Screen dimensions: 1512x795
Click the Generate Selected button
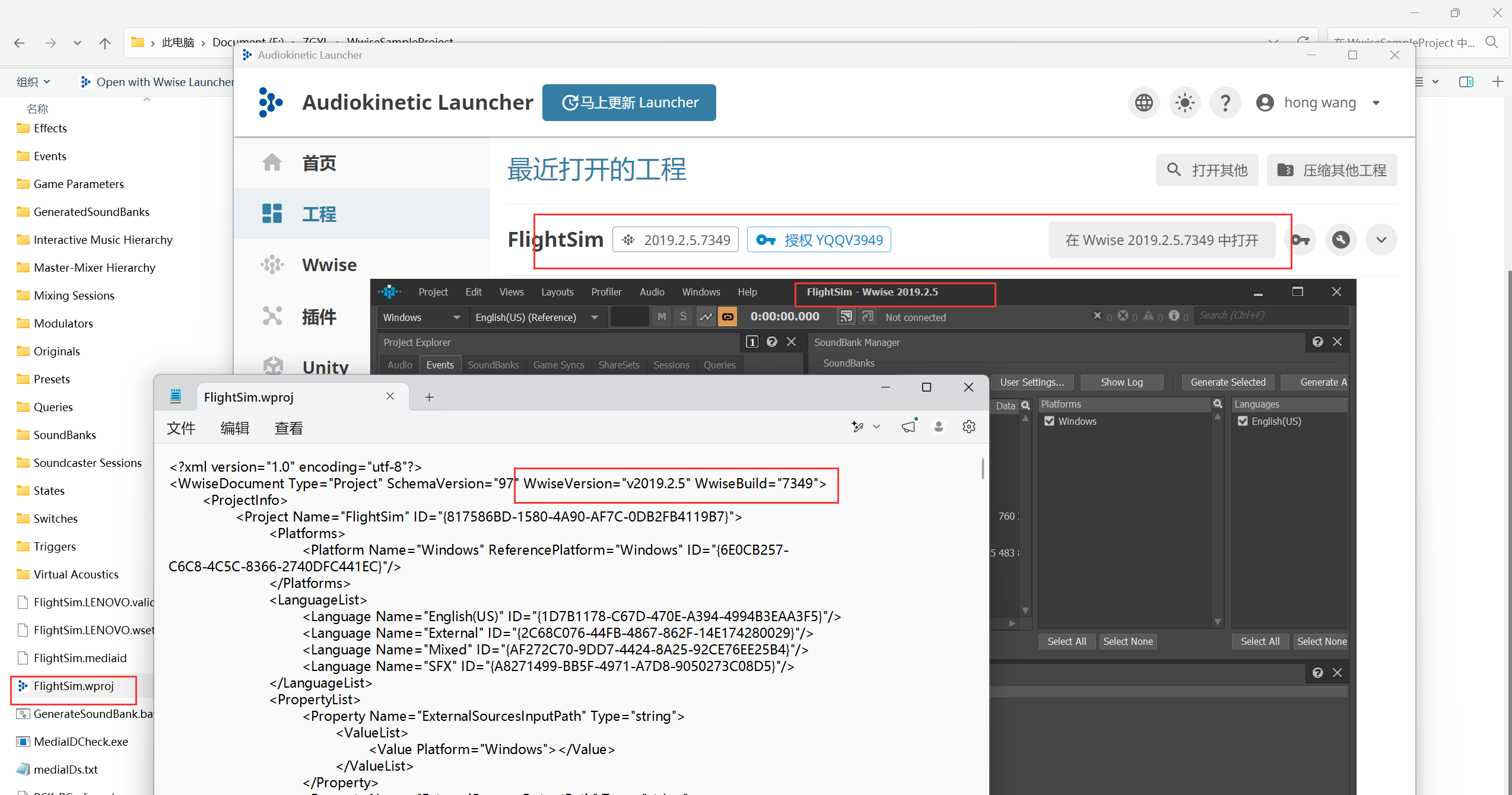tap(1228, 382)
